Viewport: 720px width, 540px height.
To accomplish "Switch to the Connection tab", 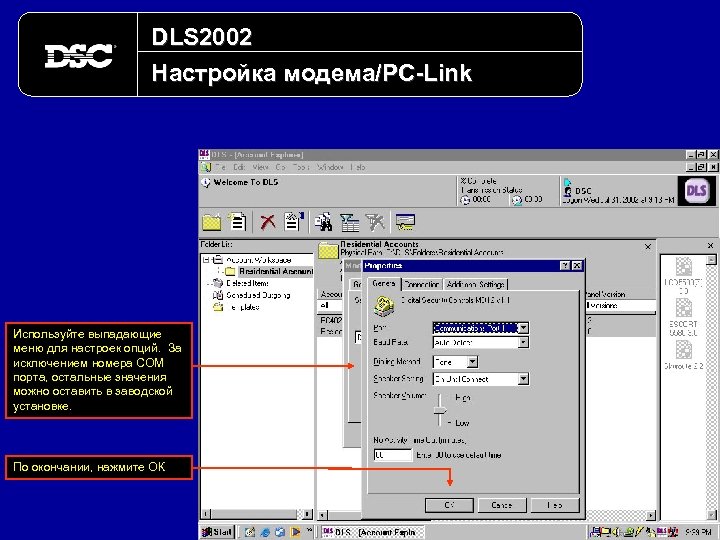I will tap(422, 285).
